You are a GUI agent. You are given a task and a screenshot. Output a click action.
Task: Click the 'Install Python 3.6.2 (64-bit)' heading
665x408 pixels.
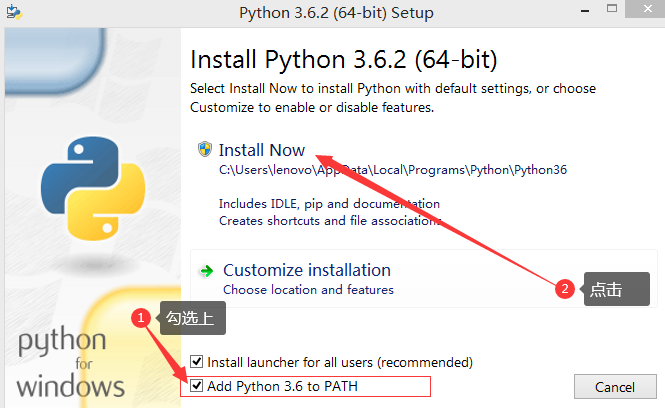344,59
